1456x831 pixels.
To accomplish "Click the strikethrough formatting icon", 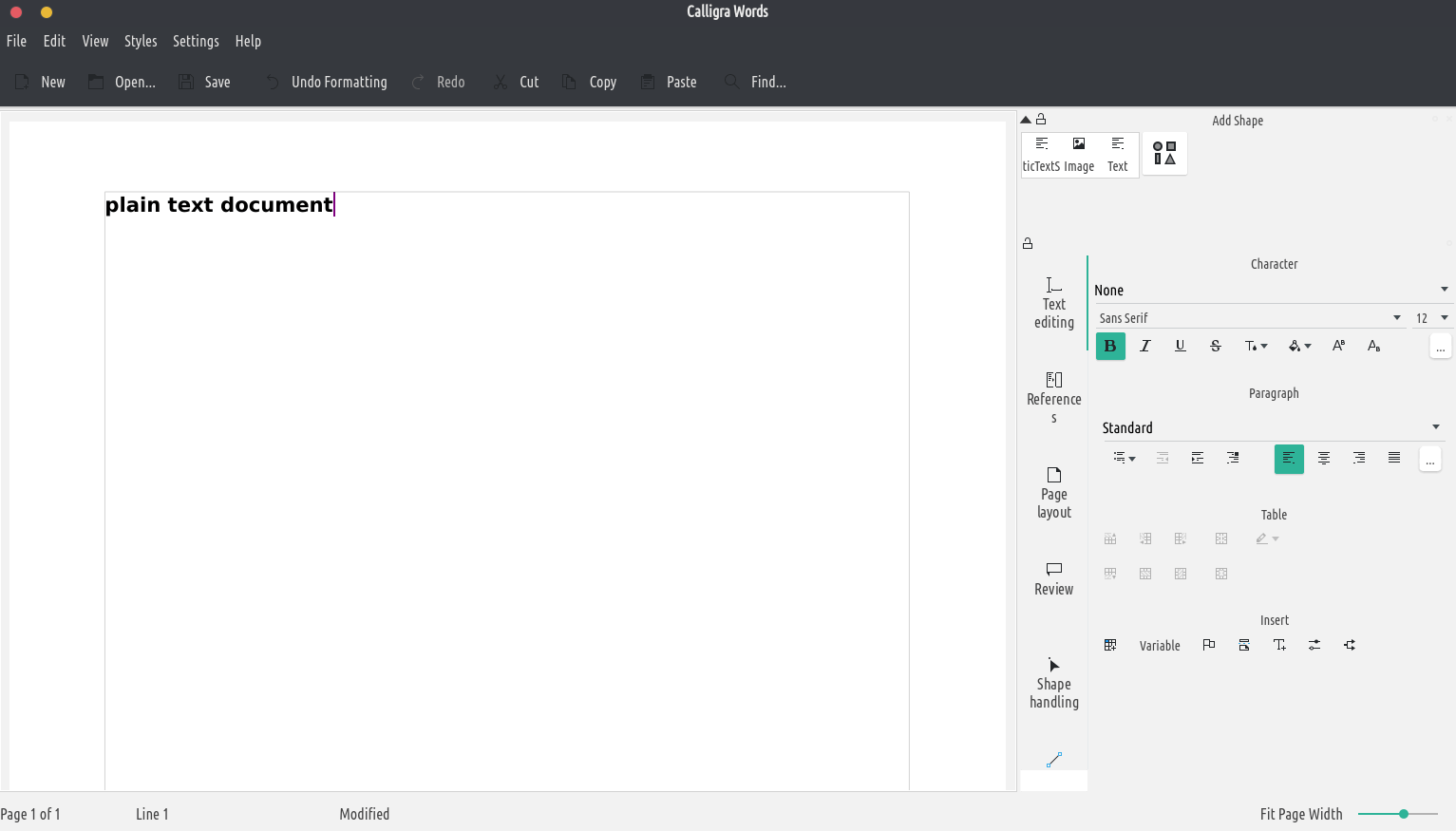I will click(x=1215, y=346).
